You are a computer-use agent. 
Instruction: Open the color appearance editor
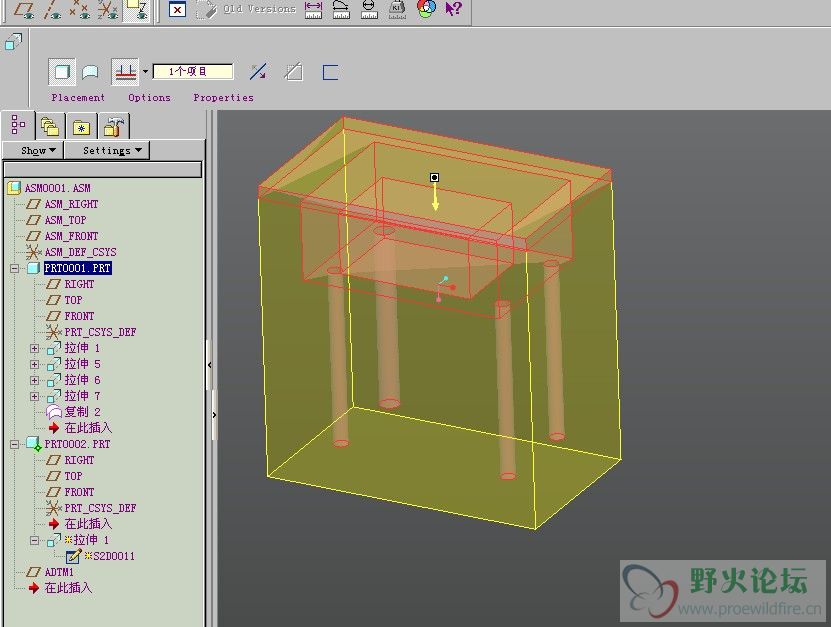coord(427,8)
